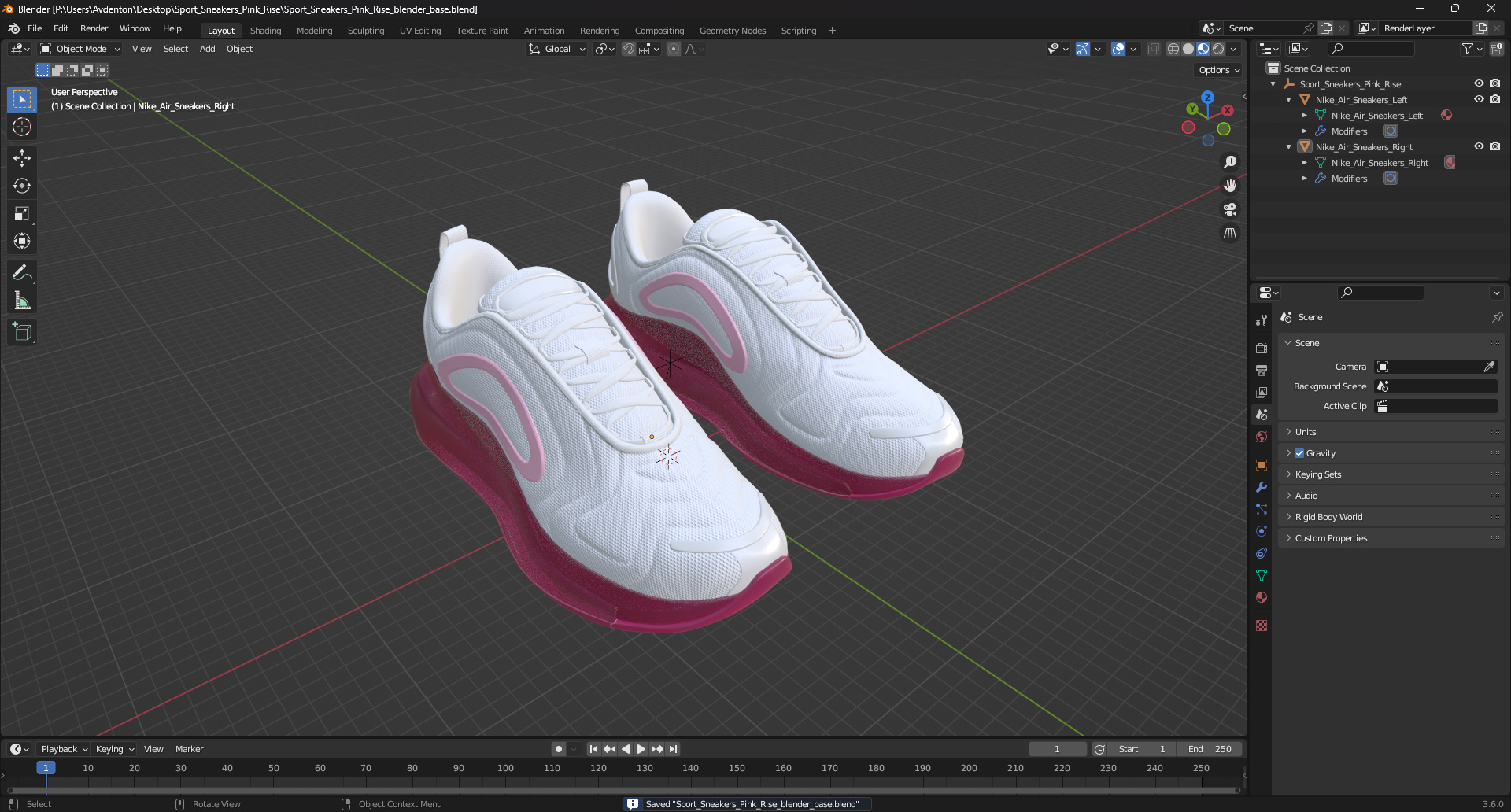Select the Measure tool

(x=22, y=301)
